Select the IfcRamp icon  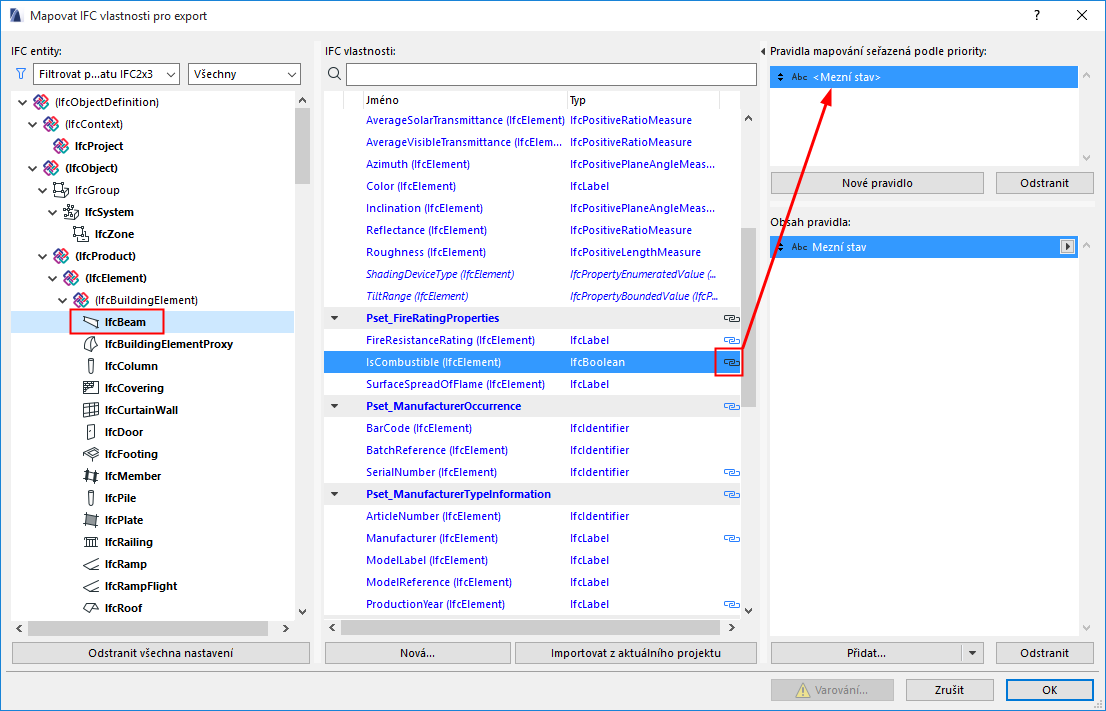point(90,564)
